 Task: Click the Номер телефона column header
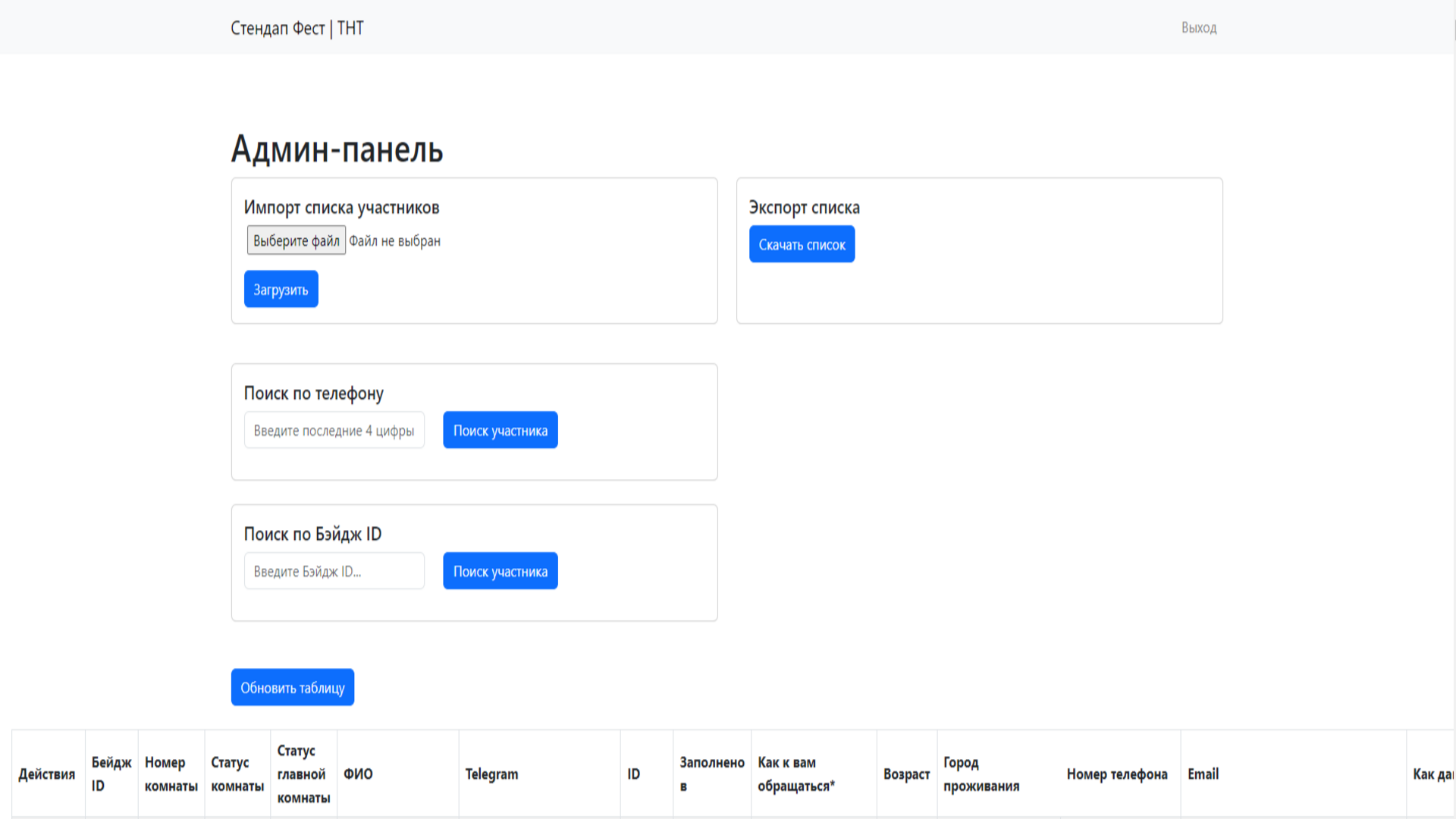[1116, 774]
